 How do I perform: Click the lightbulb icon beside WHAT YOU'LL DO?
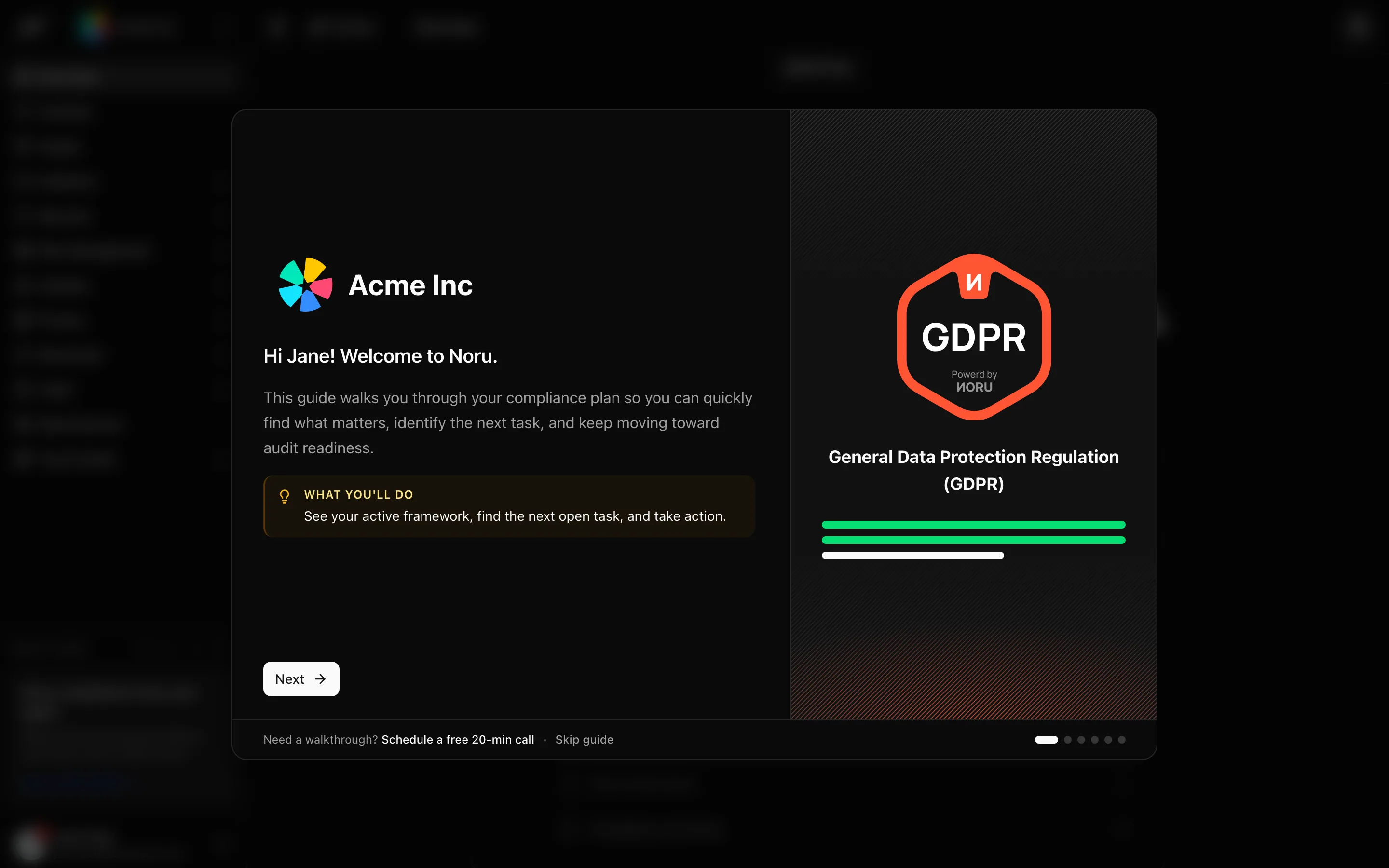[284, 496]
